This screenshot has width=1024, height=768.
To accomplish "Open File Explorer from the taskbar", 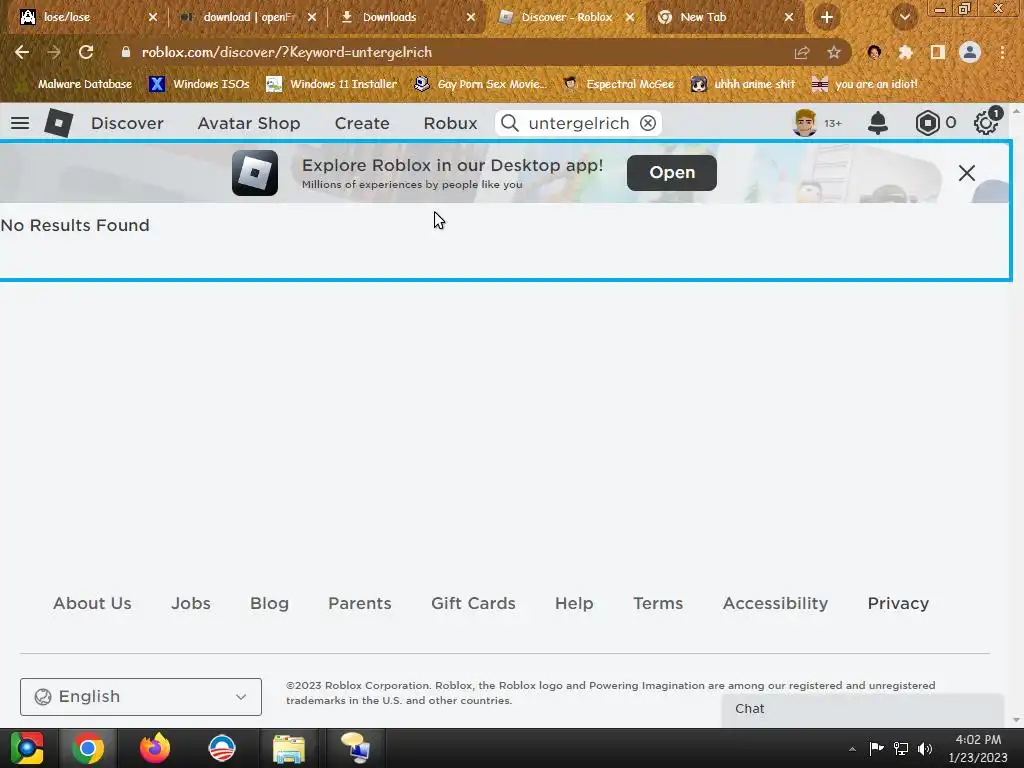I will click(x=288, y=748).
